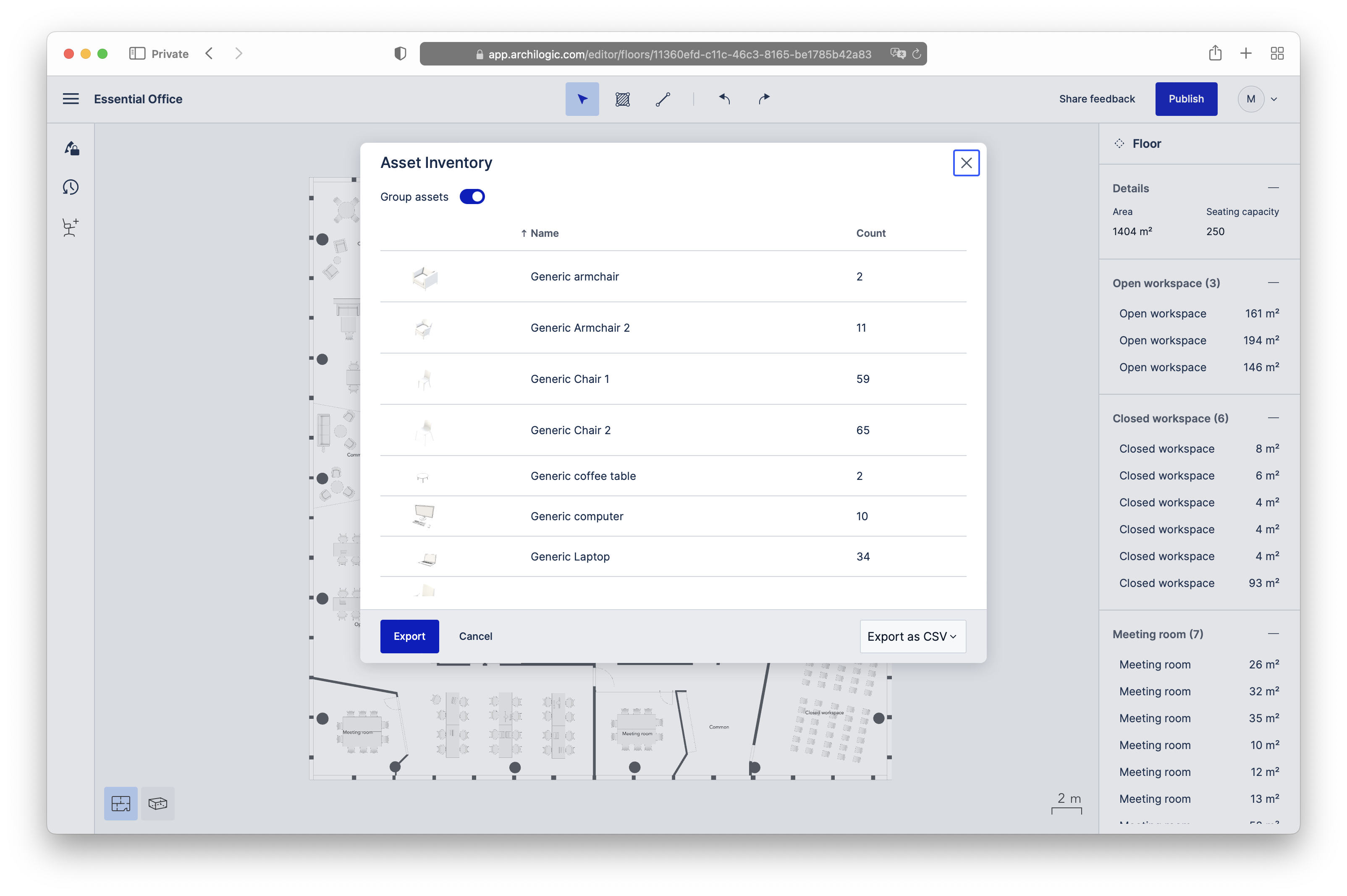This screenshot has height=896, width=1347.
Task: Open the user account M dropdown
Action: coord(1257,99)
